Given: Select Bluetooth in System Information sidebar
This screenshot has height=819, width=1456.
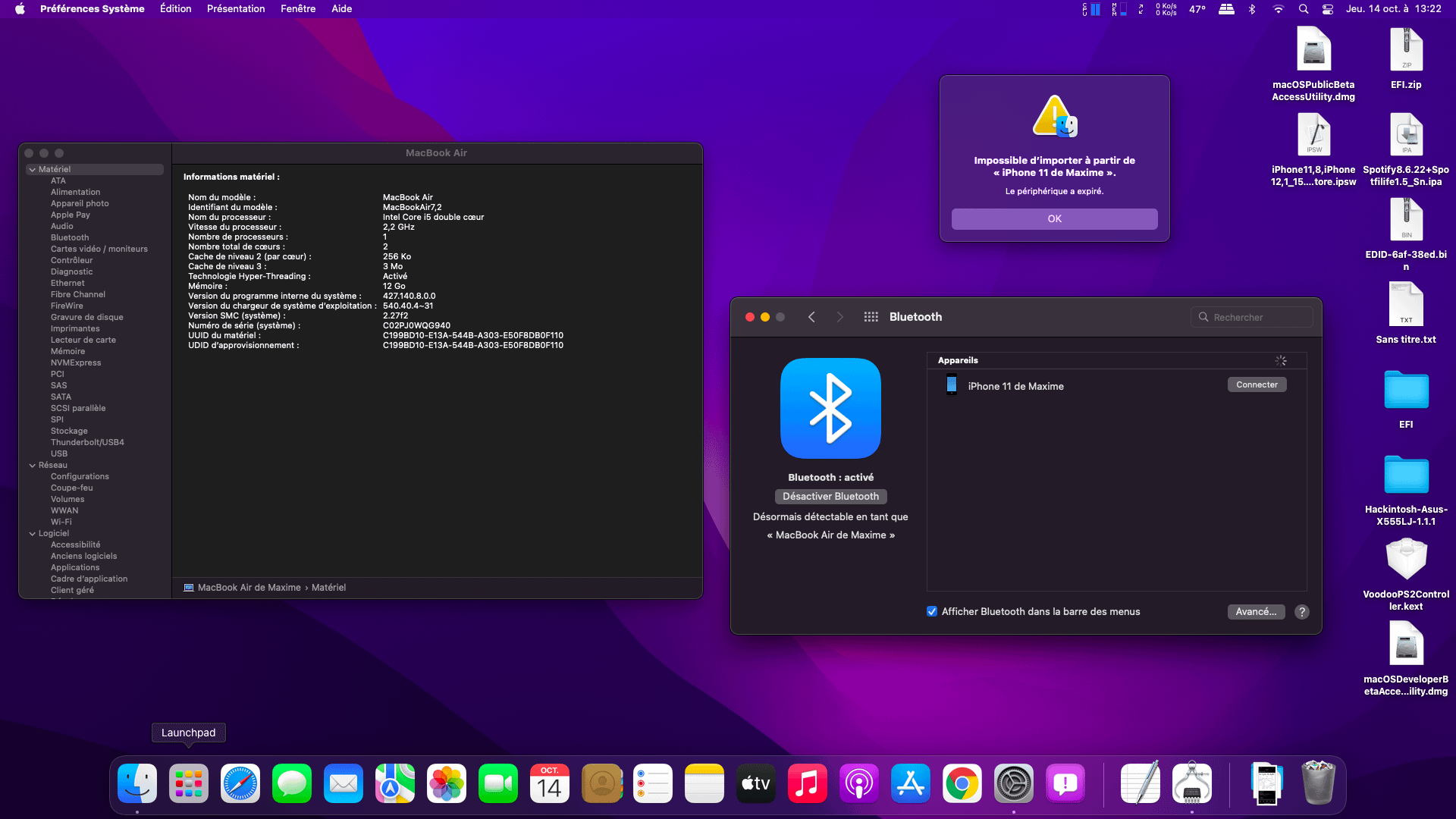Looking at the screenshot, I should pyautogui.click(x=70, y=238).
